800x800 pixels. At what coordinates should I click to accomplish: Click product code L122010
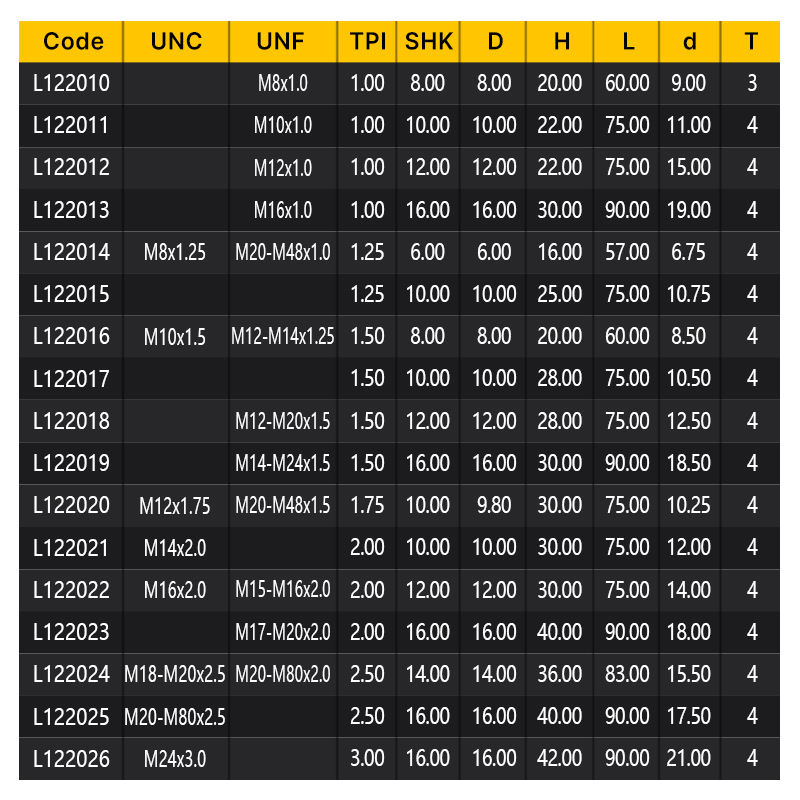tap(72, 83)
